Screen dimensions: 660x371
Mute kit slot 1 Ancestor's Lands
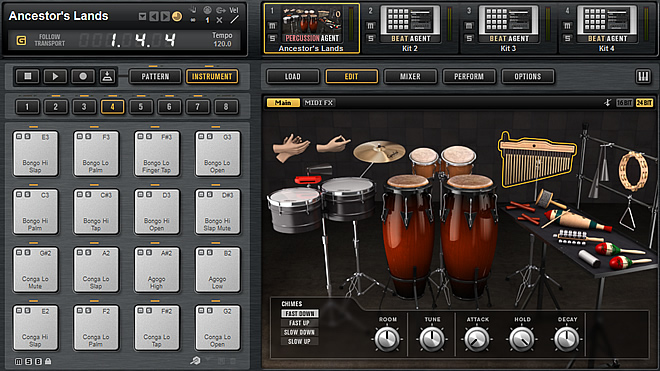pos(272,26)
